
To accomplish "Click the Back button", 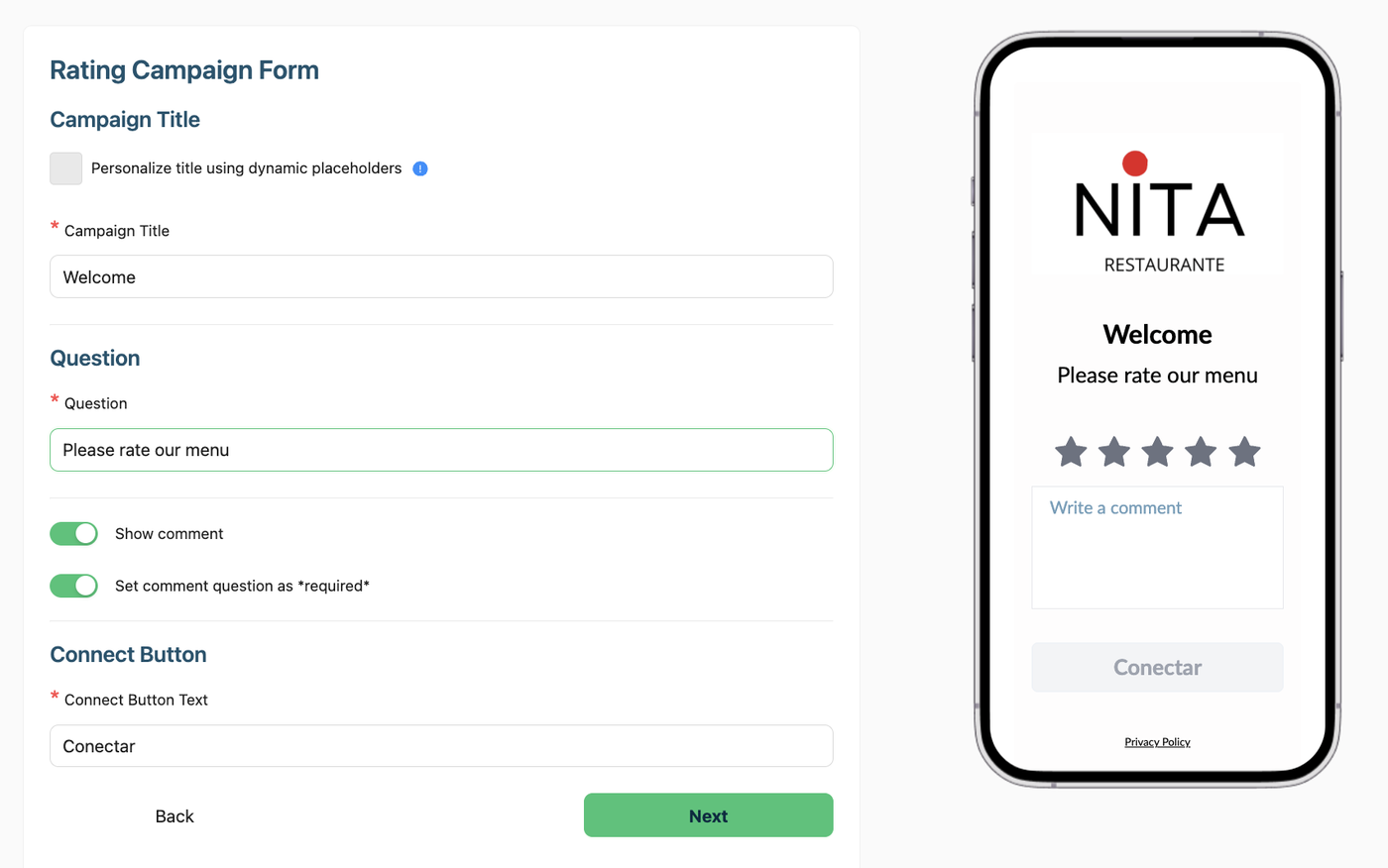I will [x=174, y=816].
